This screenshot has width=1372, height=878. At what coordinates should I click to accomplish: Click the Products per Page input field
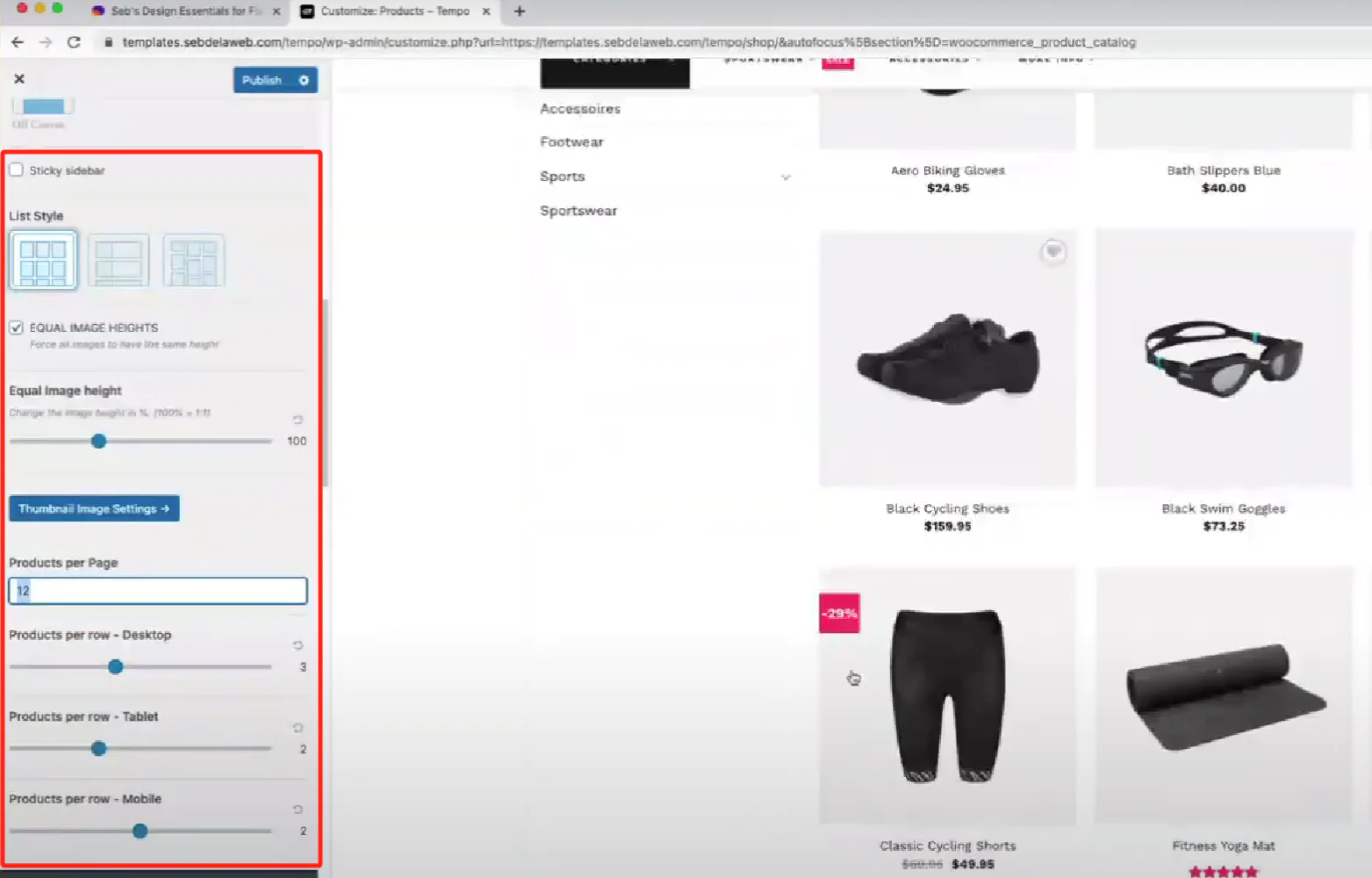point(157,590)
